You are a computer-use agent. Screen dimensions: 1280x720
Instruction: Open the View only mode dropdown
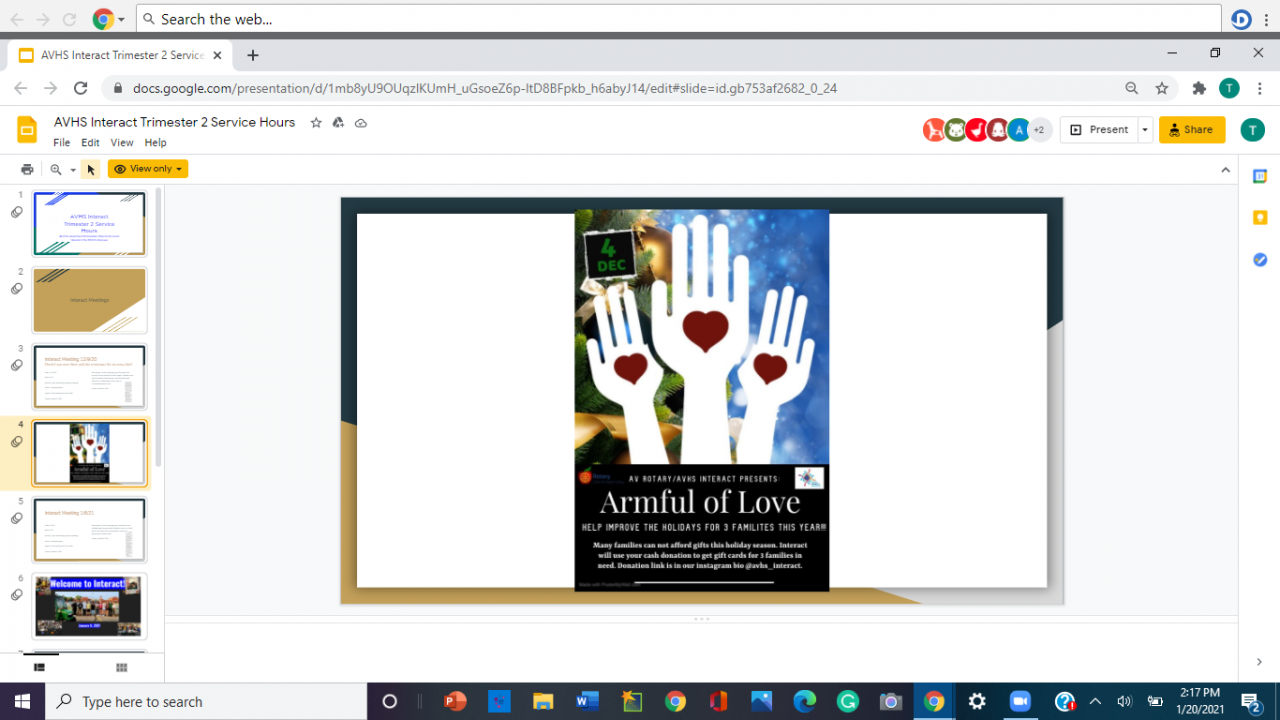(x=148, y=169)
